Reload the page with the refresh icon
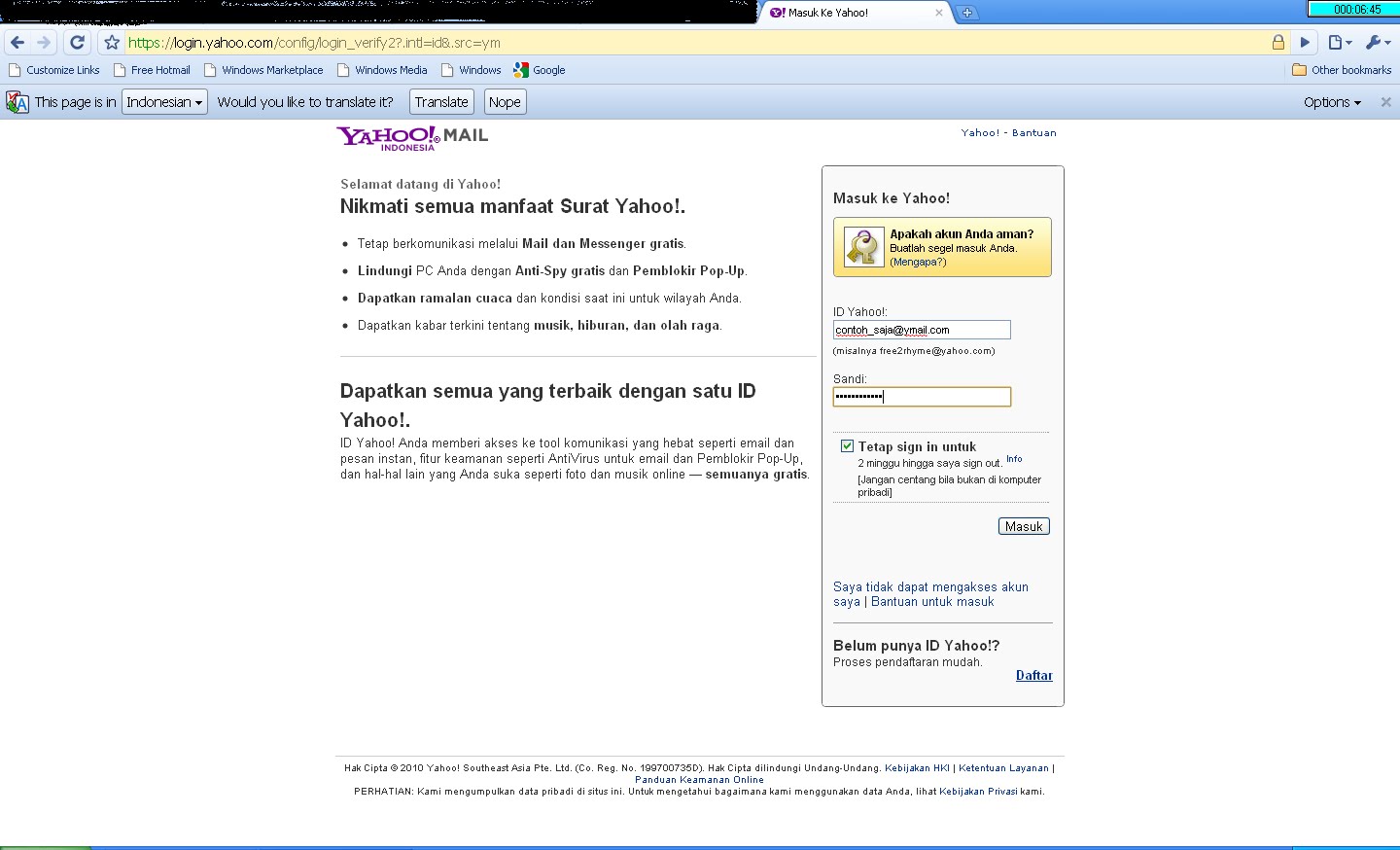This screenshot has height=850, width=1400. coord(78,42)
